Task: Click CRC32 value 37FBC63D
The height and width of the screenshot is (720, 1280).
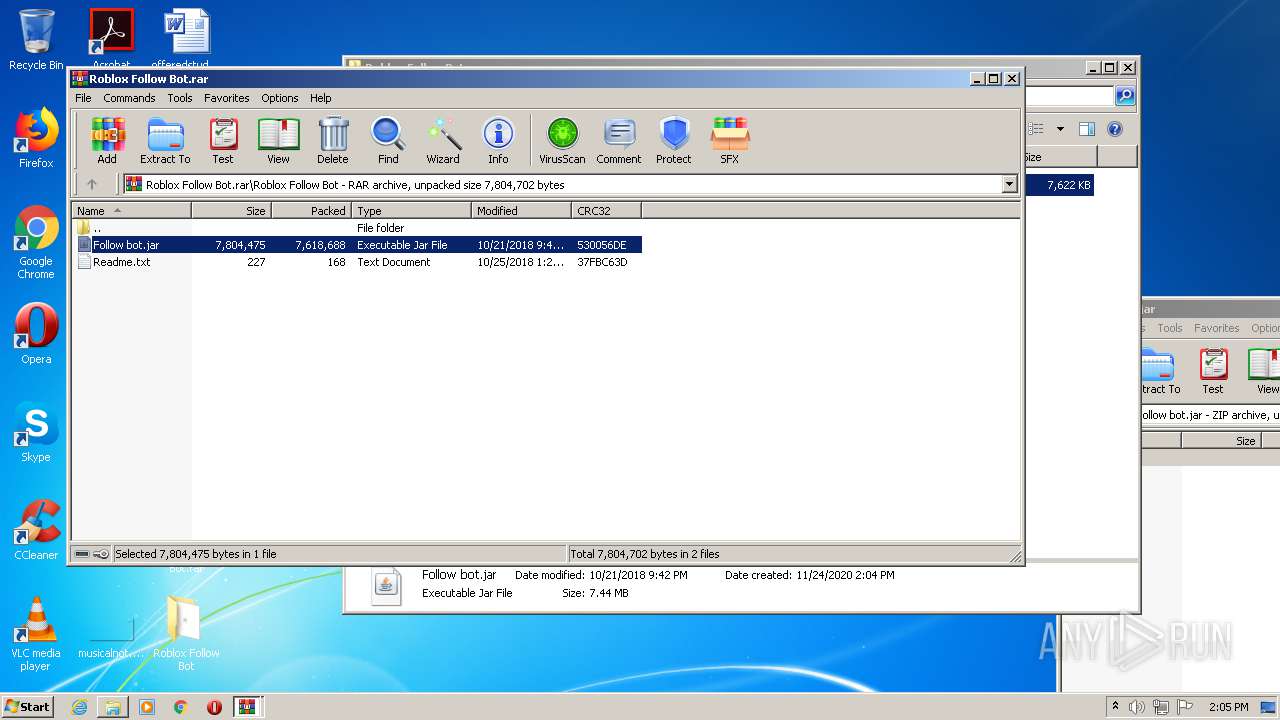Action: (602, 262)
